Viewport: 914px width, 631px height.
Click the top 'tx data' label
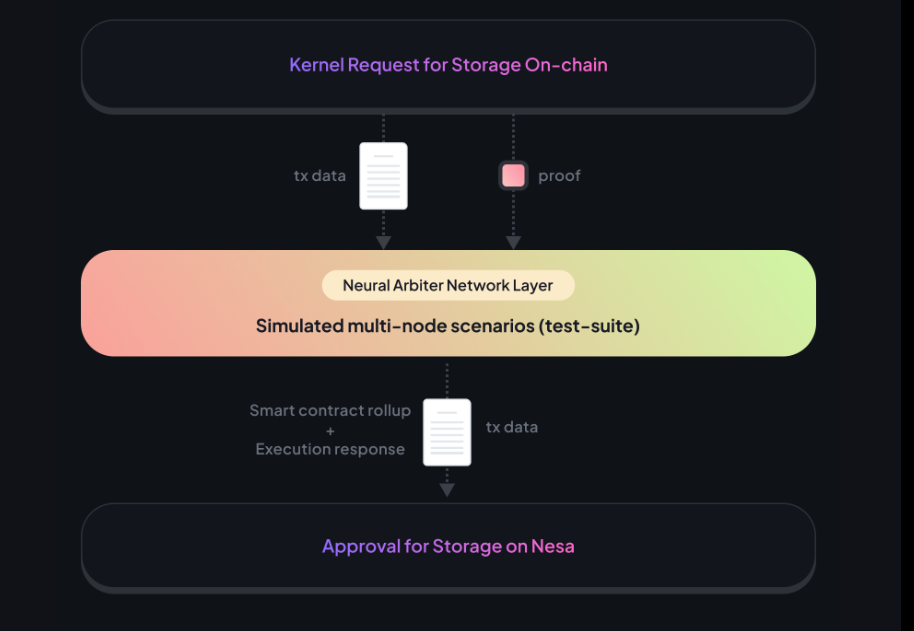[319, 175]
